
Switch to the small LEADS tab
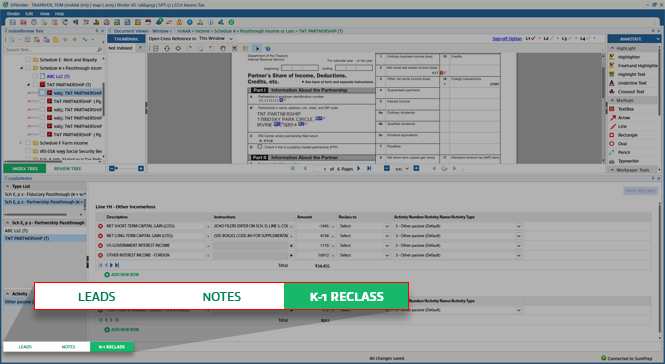point(25,347)
